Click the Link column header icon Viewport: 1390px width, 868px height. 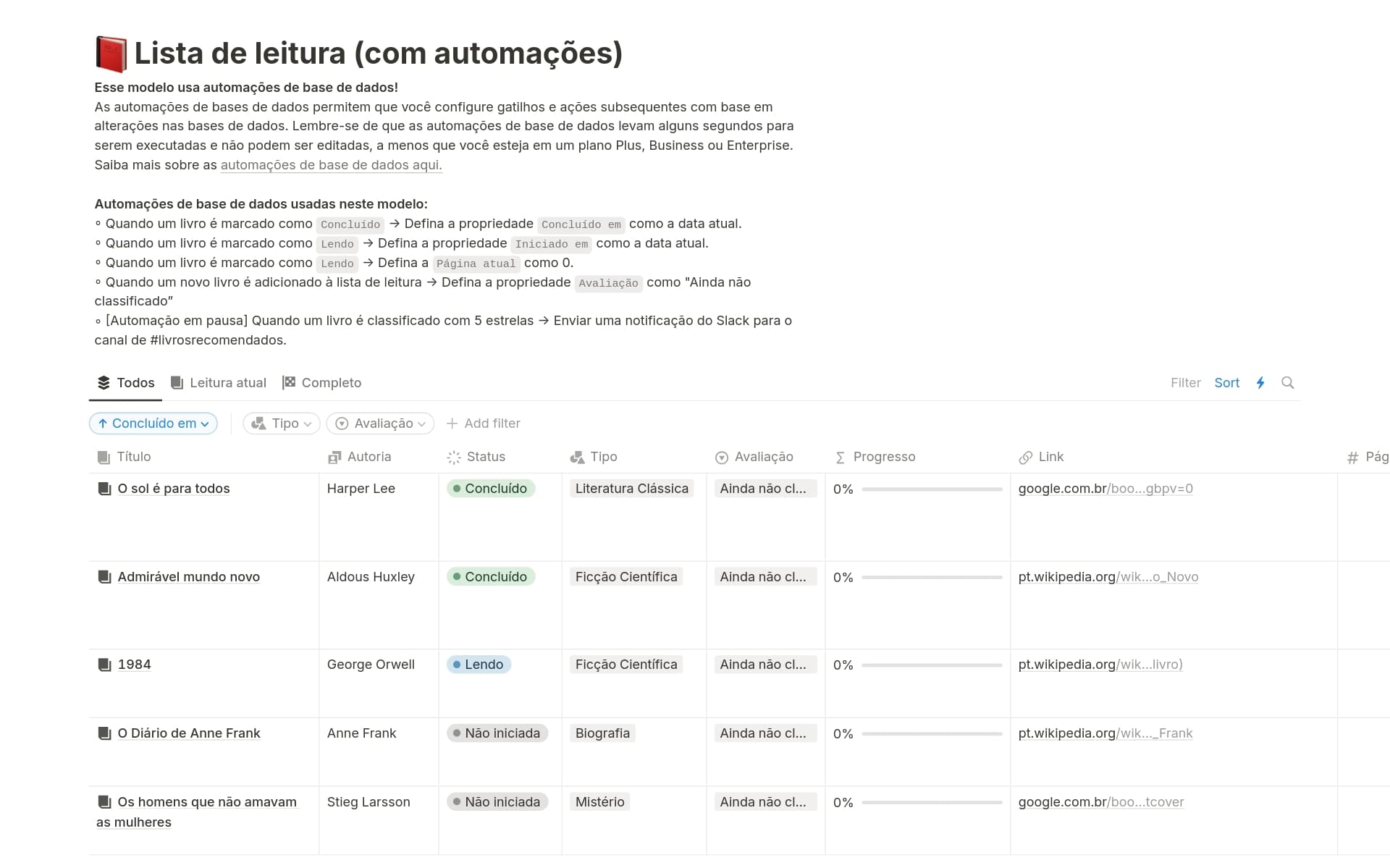click(1025, 458)
